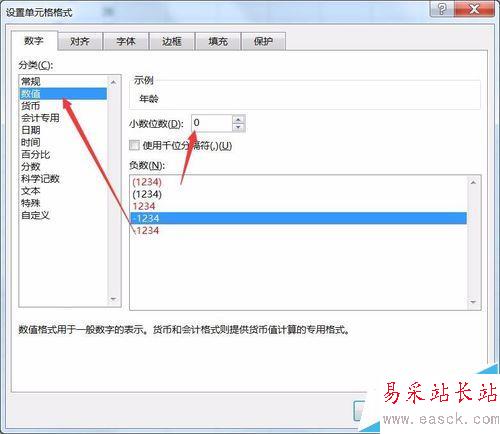Choose 百分比 category
Viewport: 500px width, 434px height.
pos(63,154)
